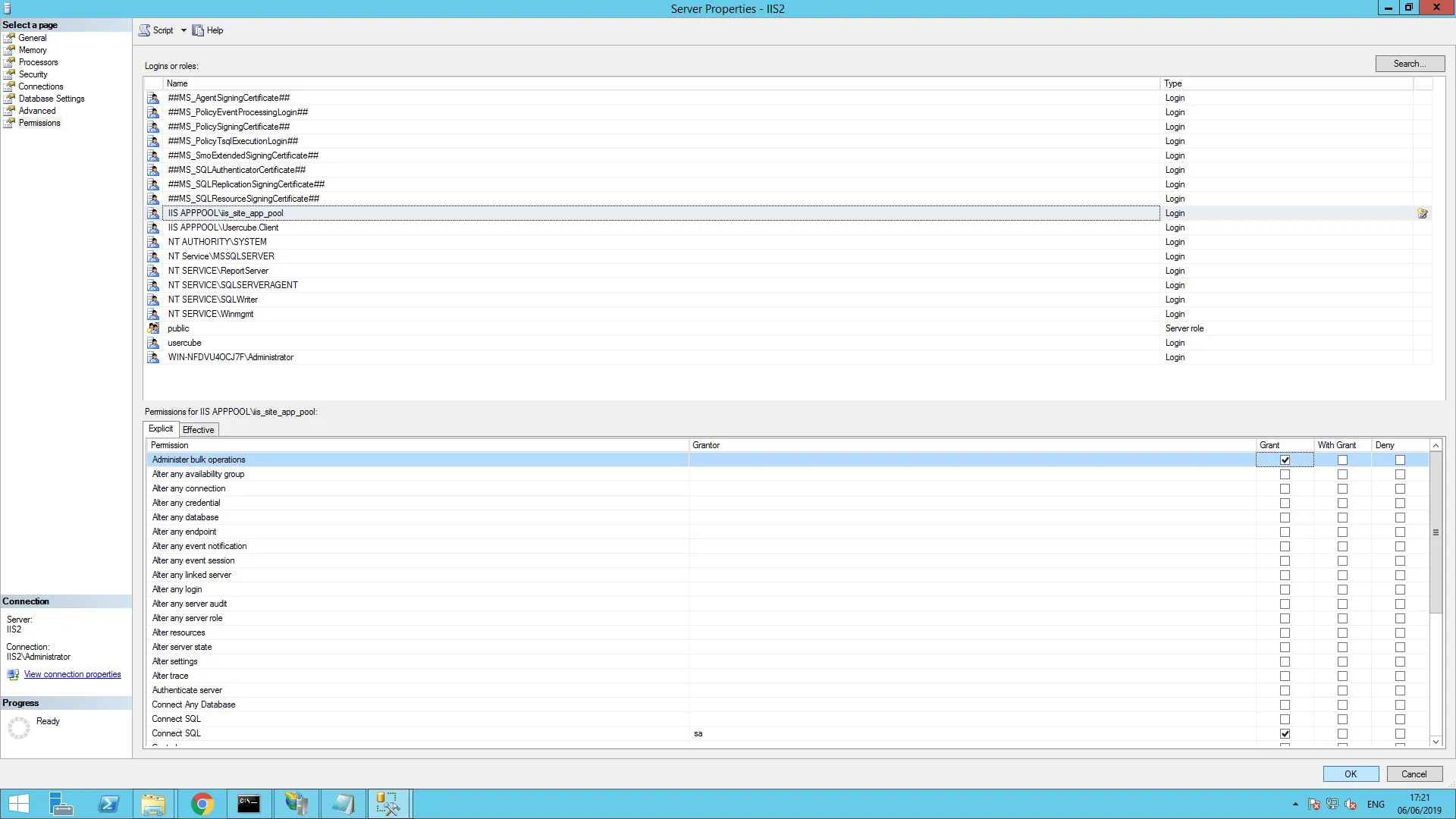Open the Script toolbar icon
1456x819 pixels.
(144, 30)
